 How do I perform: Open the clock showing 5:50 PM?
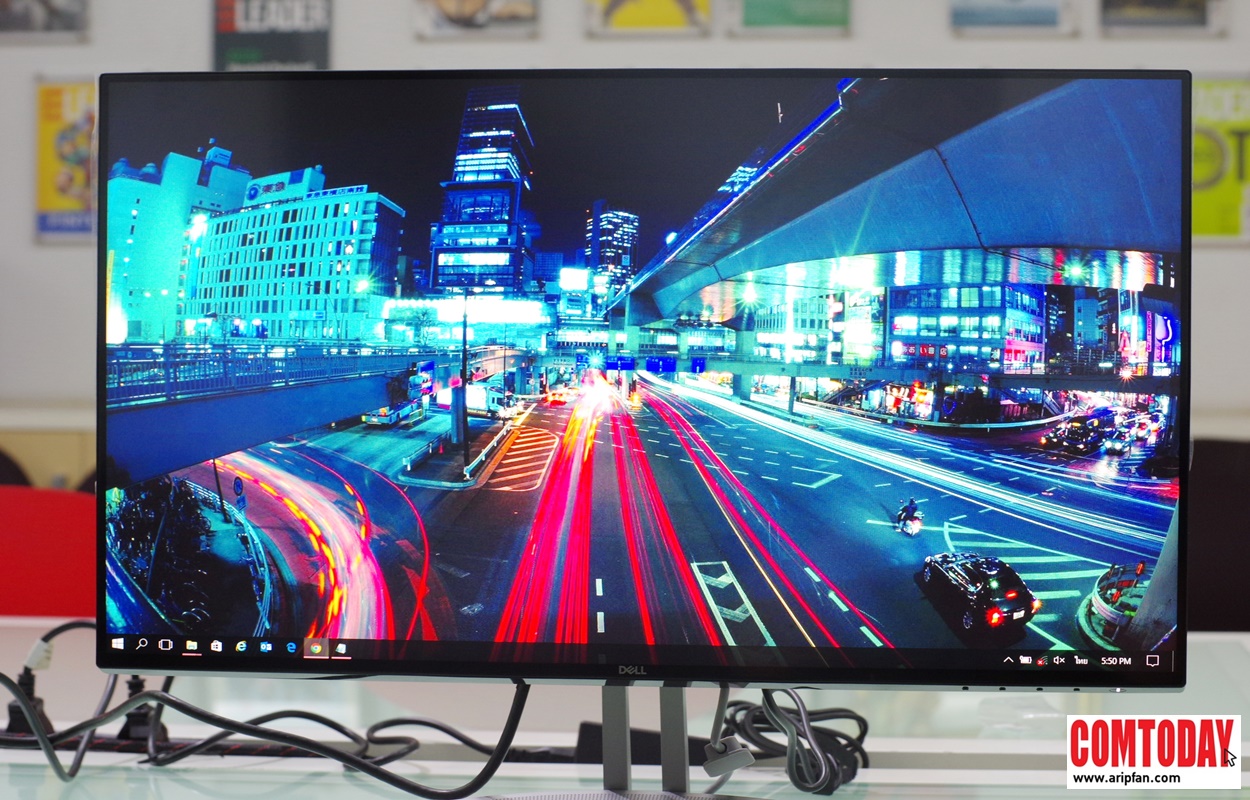pos(1116,661)
